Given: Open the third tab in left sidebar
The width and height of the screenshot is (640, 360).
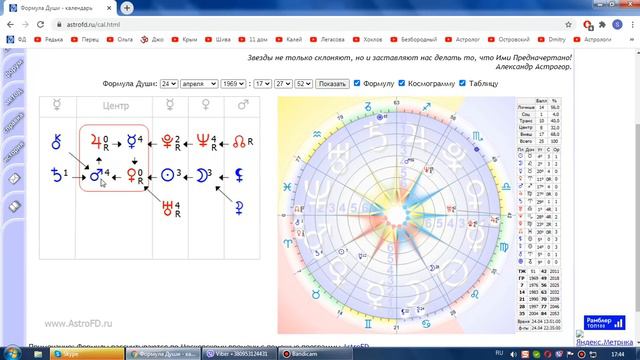Looking at the screenshot, I should coord(14,123).
